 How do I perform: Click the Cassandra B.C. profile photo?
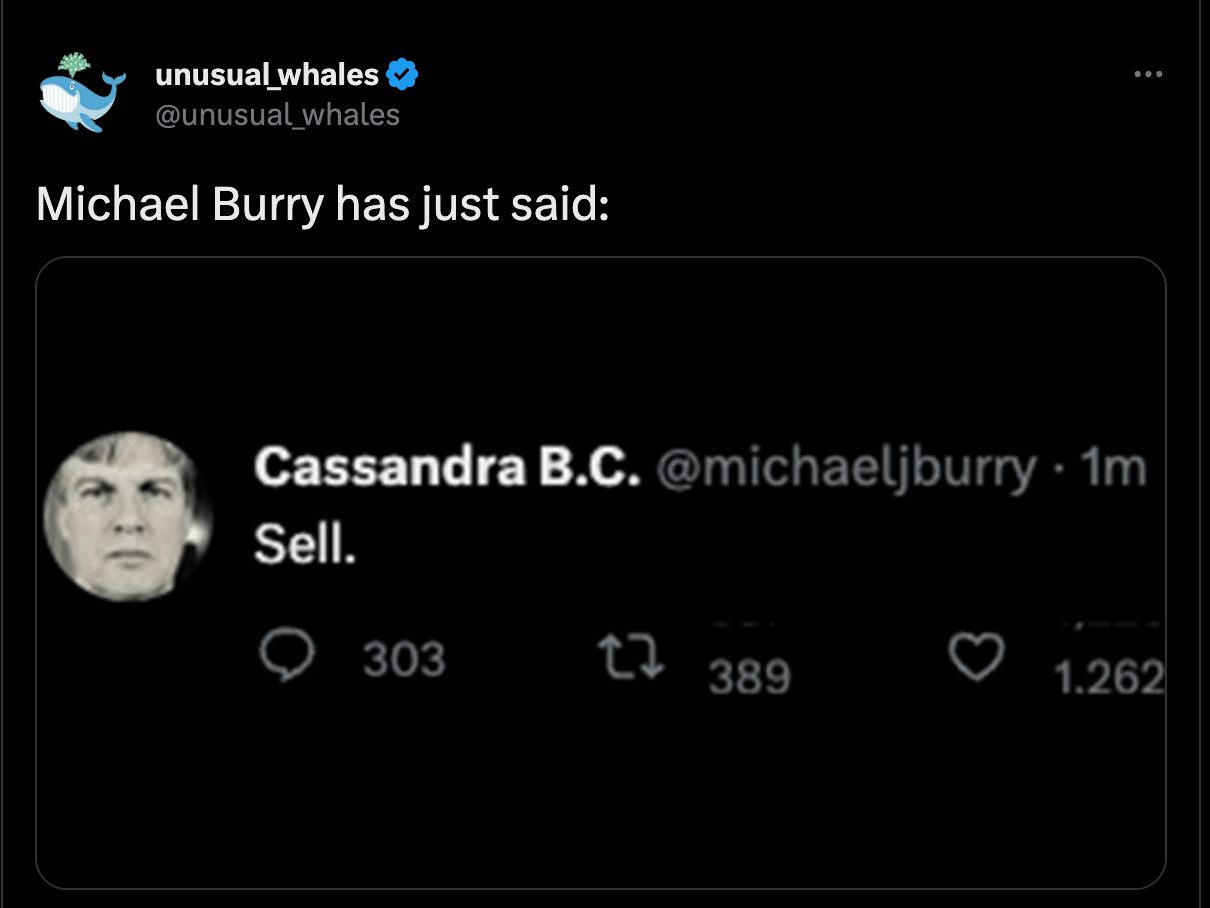pyautogui.click(x=128, y=516)
